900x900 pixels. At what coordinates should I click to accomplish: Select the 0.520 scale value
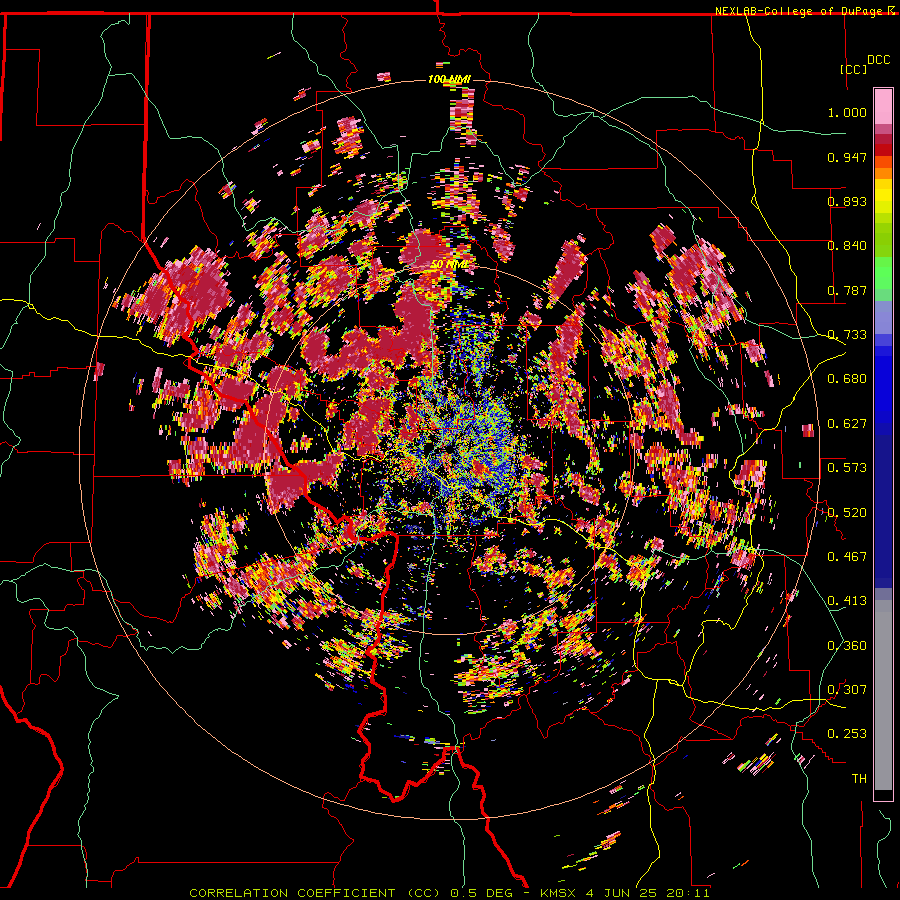pyautogui.click(x=847, y=513)
